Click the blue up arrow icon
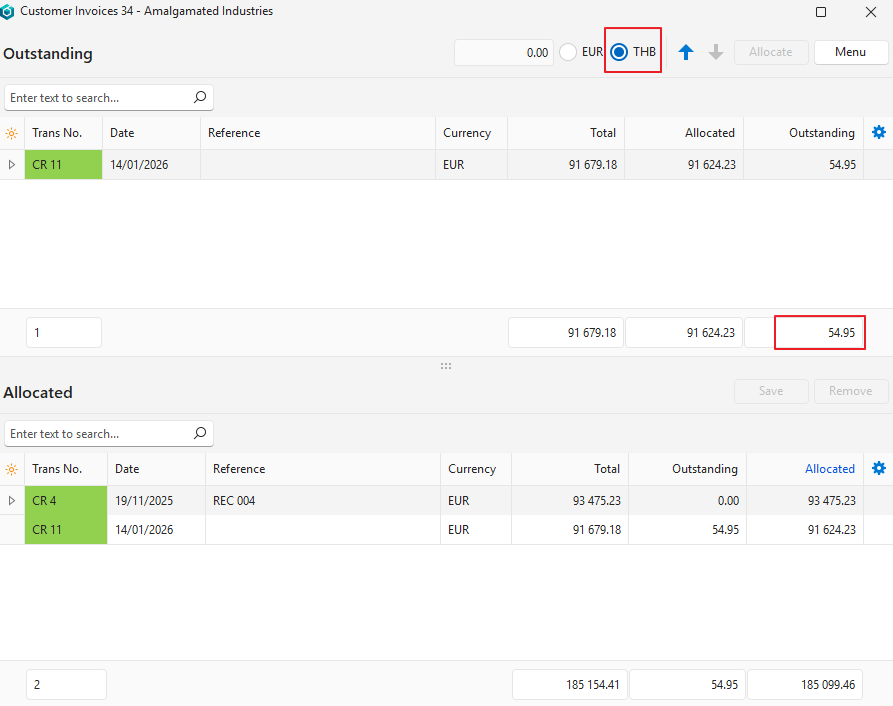 [x=686, y=53]
